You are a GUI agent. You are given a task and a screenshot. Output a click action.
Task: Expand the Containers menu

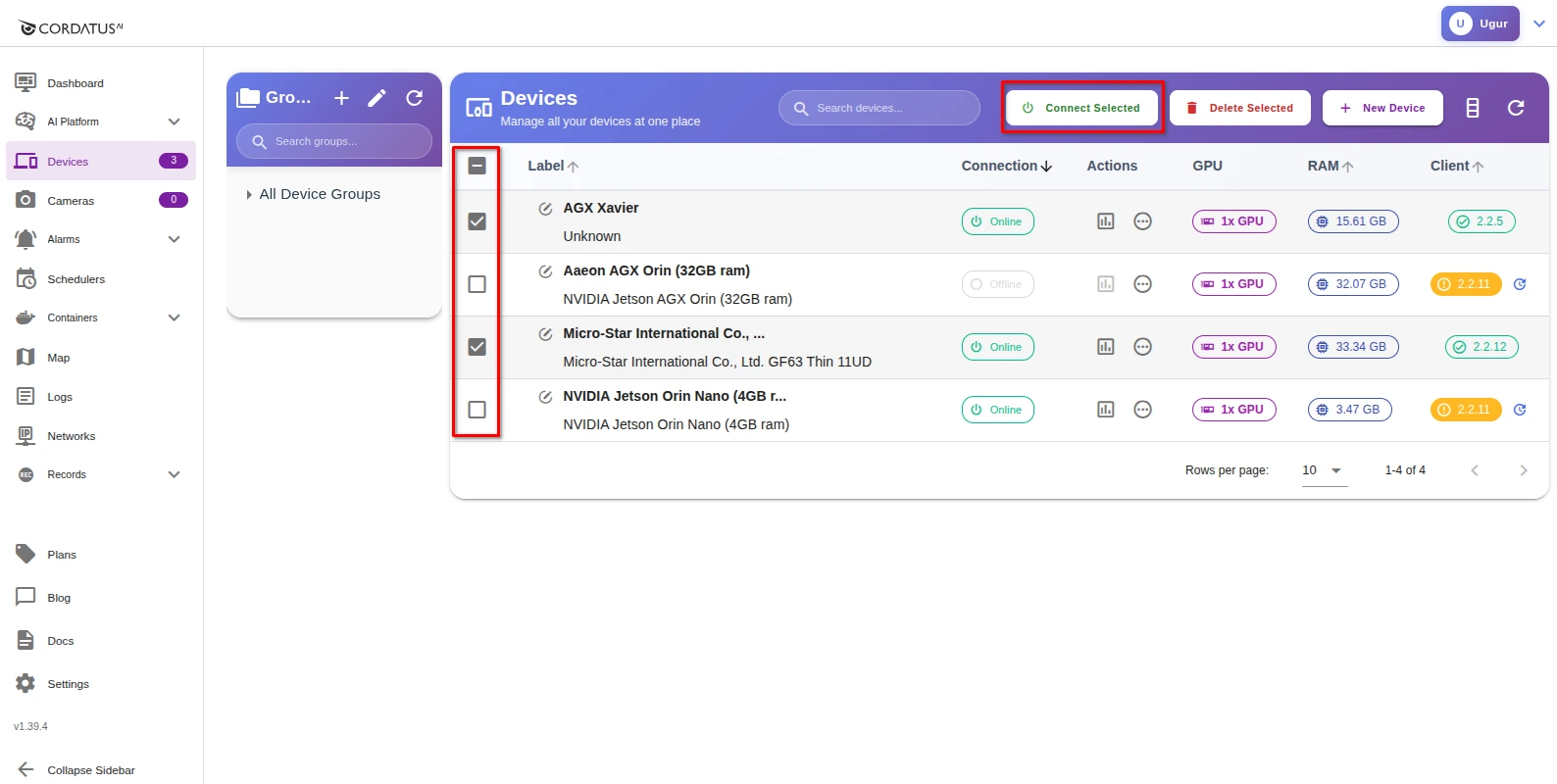(x=174, y=318)
